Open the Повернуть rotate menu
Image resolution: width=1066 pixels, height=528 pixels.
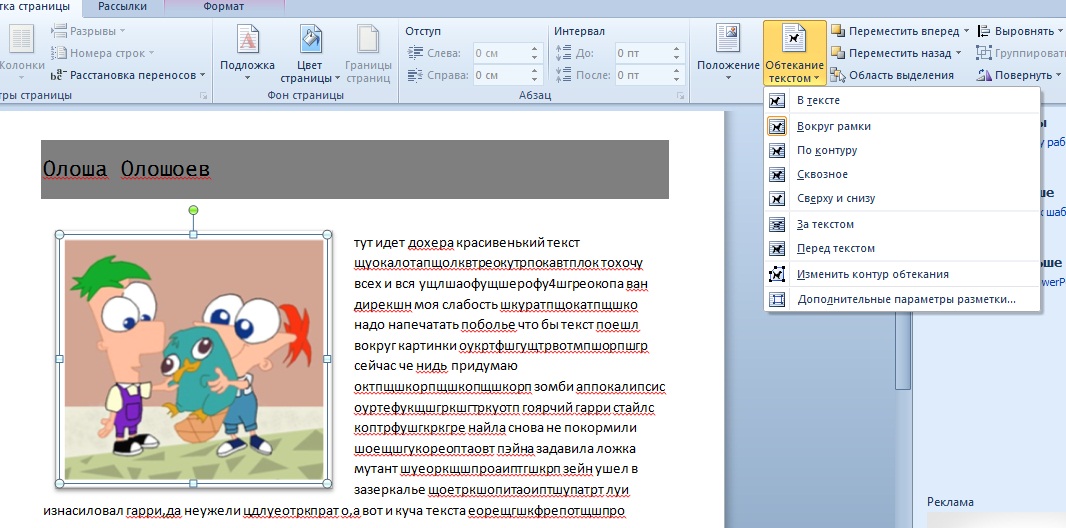tap(1018, 75)
